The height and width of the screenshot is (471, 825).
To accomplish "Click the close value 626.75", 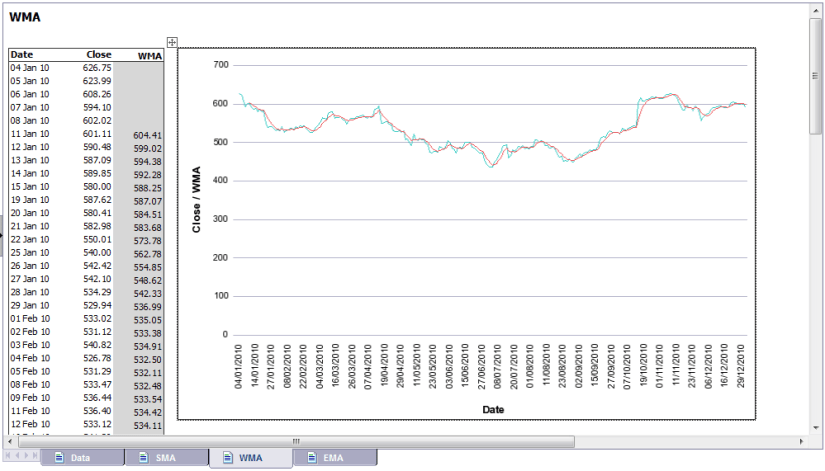I will 97,68.
